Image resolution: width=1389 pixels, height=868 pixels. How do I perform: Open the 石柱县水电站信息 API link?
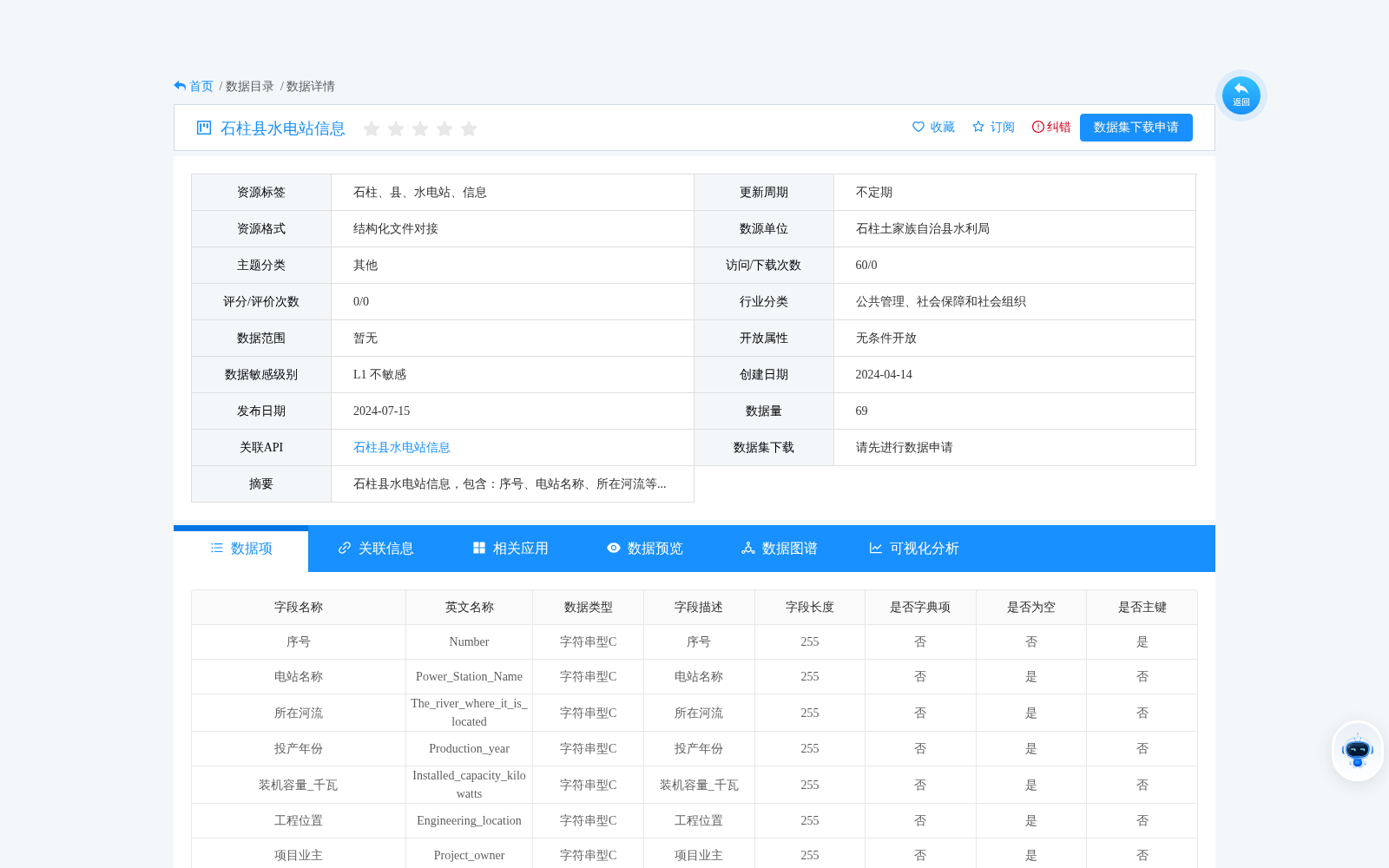[402, 447]
